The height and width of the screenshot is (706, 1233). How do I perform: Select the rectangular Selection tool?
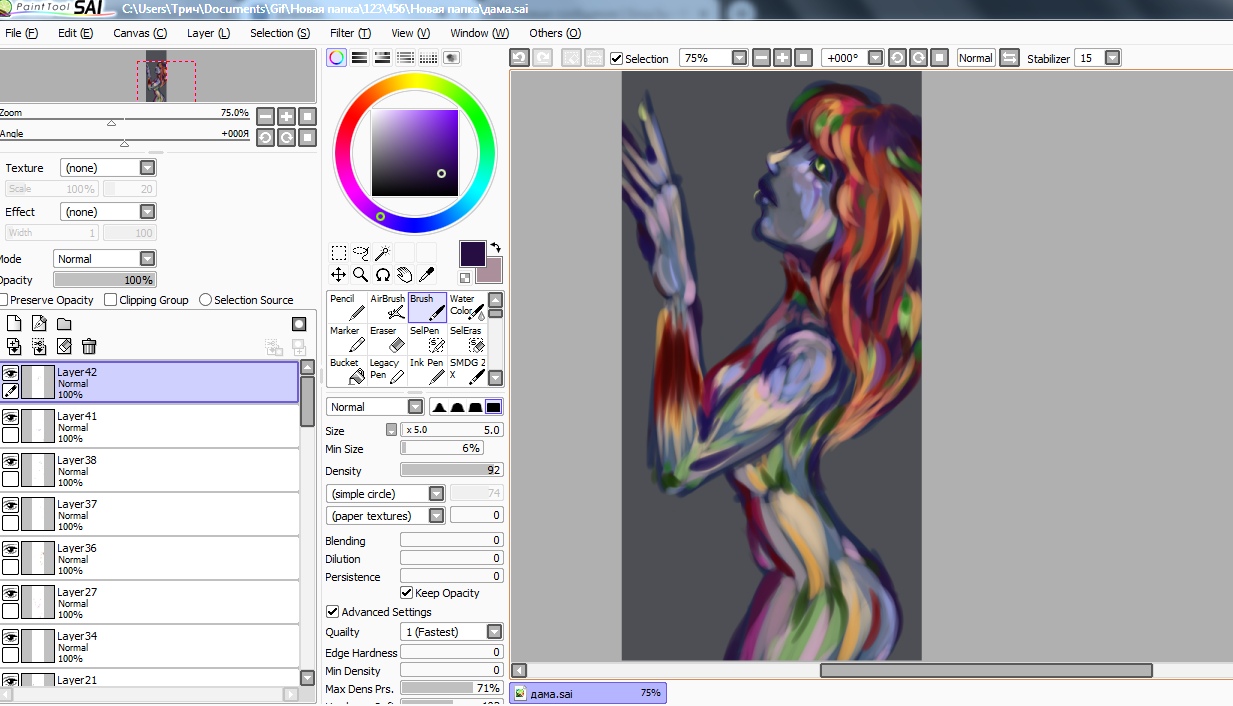pyautogui.click(x=339, y=253)
